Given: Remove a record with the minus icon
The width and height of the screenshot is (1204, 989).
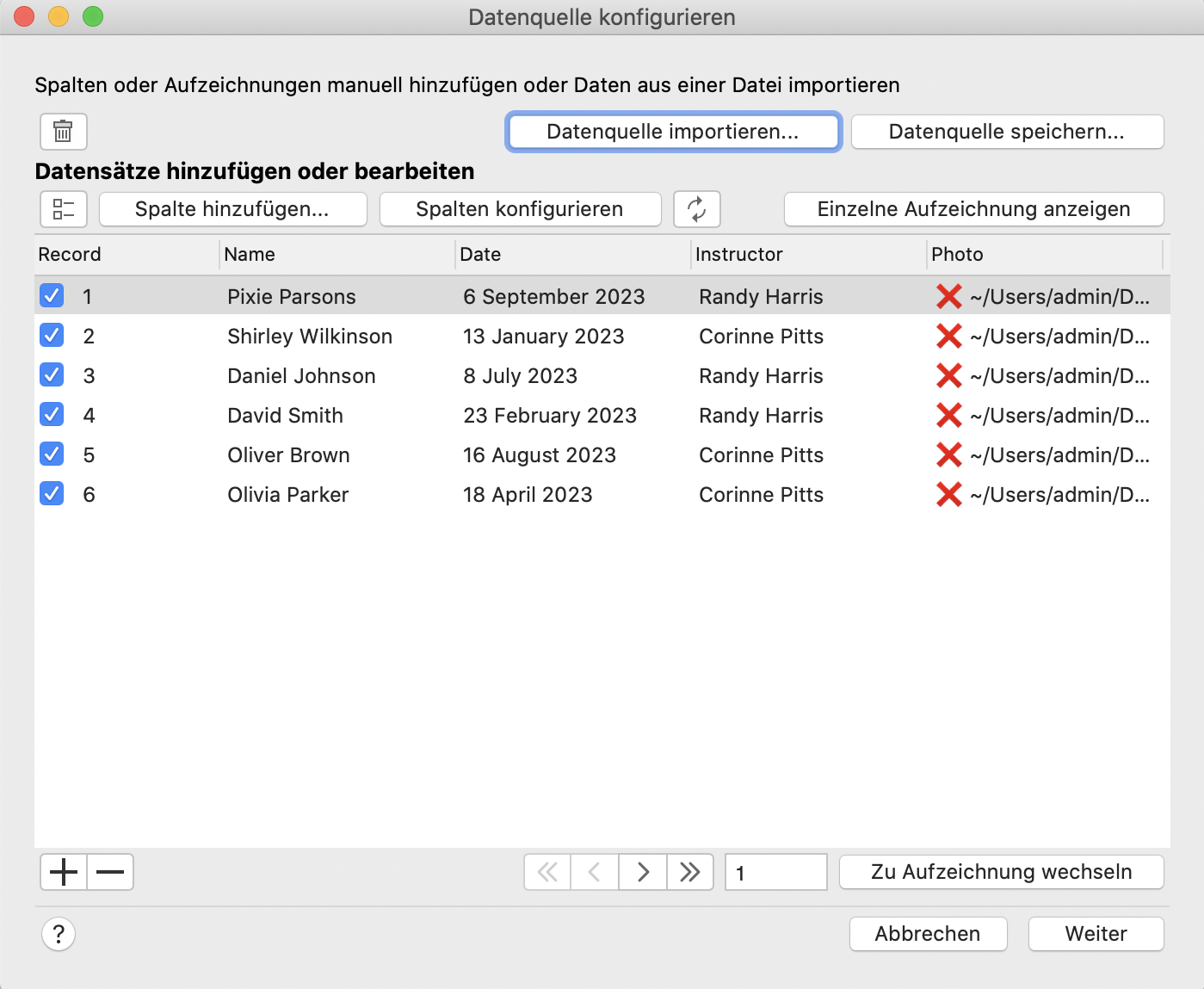Looking at the screenshot, I should pyautogui.click(x=110, y=872).
